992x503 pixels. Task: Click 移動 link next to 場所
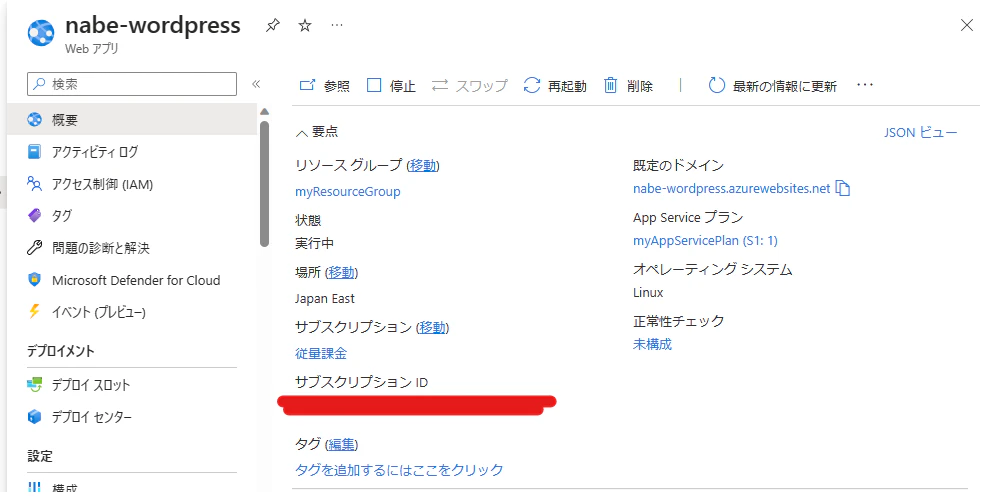(x=341, y=272)
